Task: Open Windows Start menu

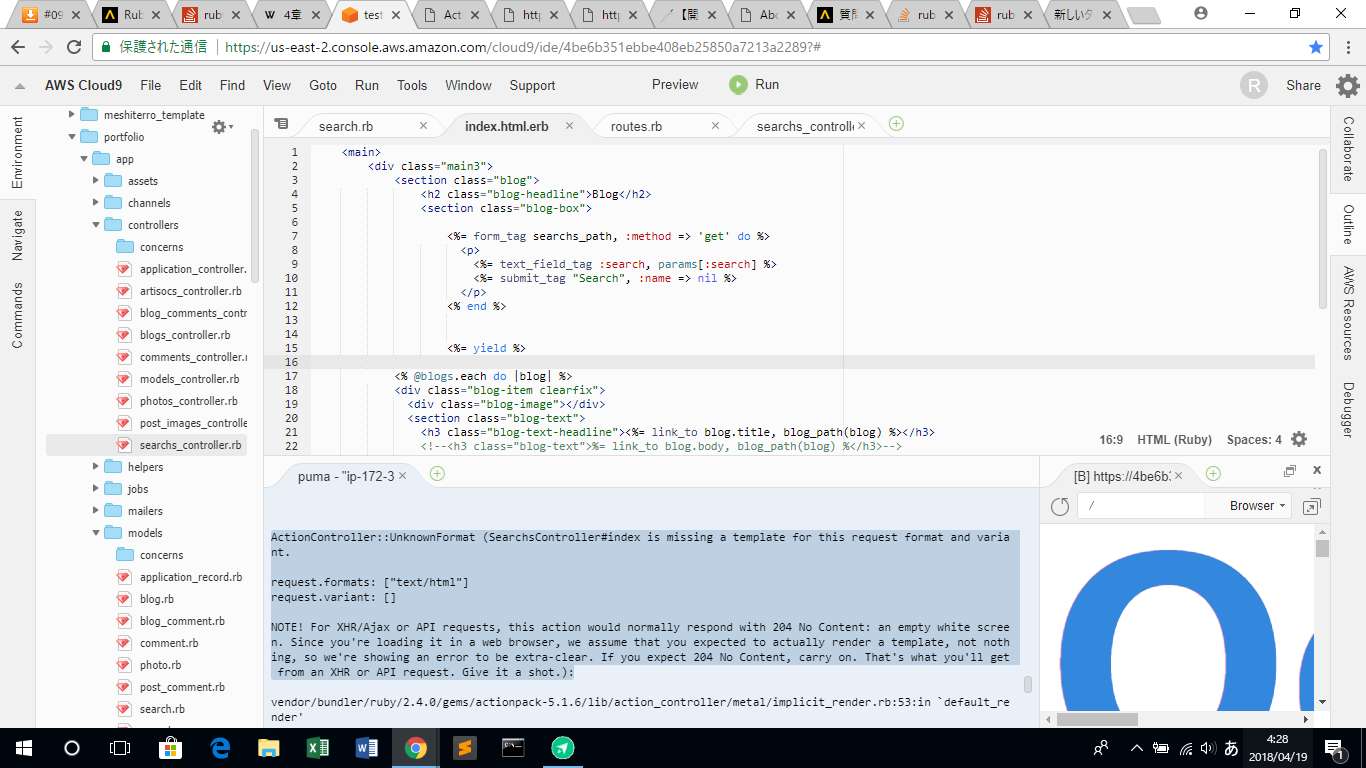Action: (x=24, y=747)
